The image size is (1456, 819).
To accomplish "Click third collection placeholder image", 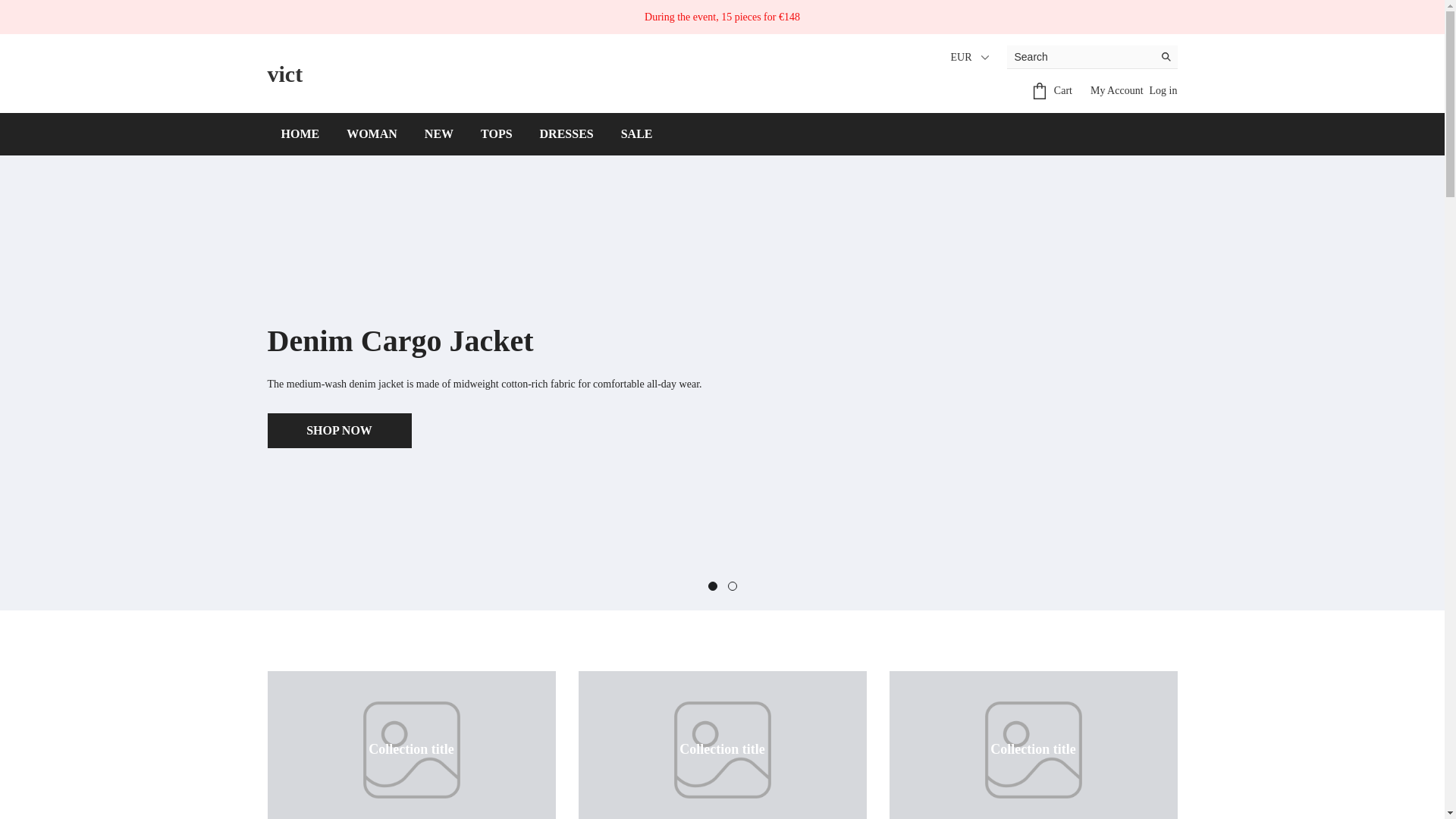I will (x=1033, y=748).
